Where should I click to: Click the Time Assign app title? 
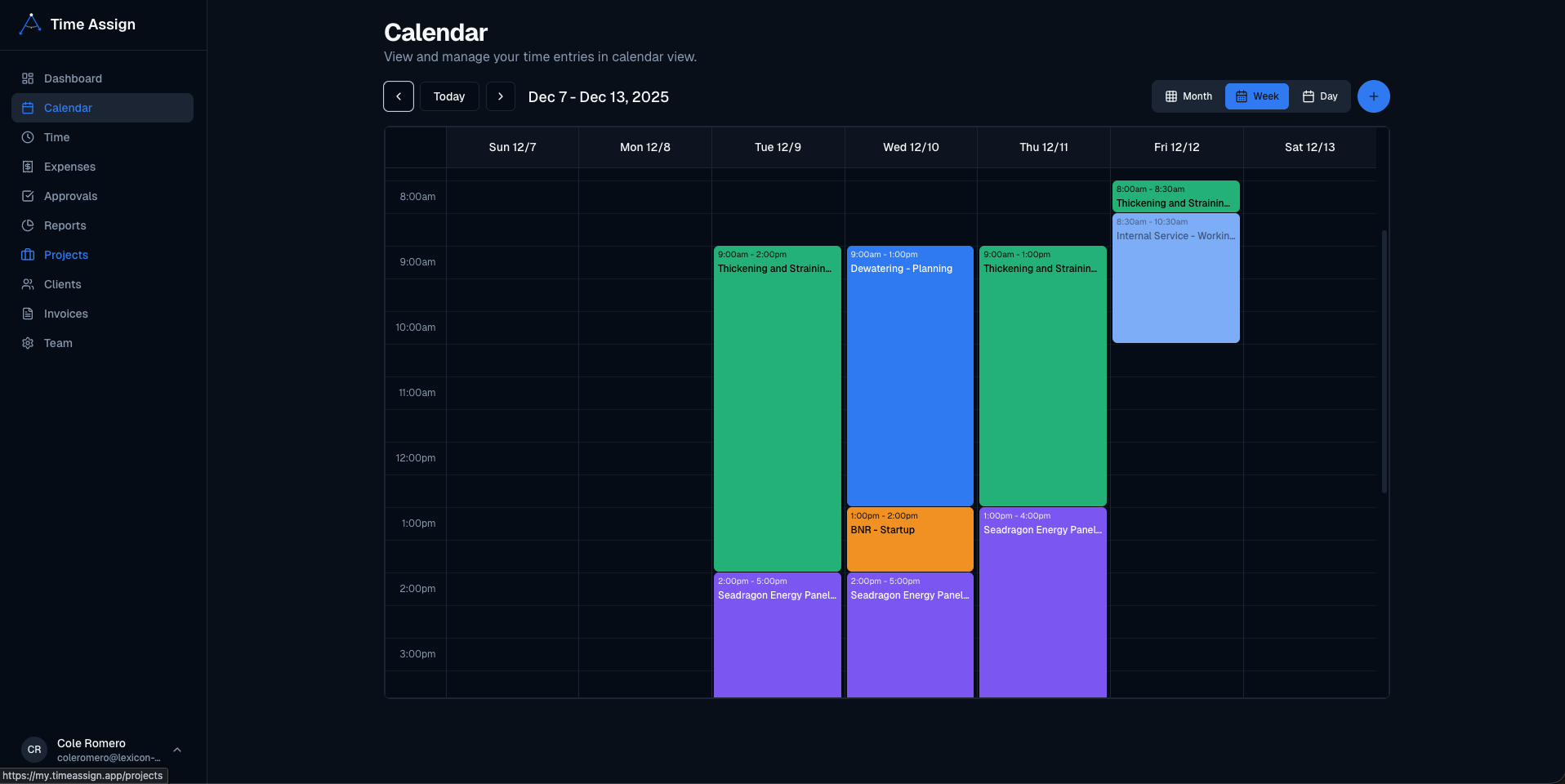click(x=93, y=24)
